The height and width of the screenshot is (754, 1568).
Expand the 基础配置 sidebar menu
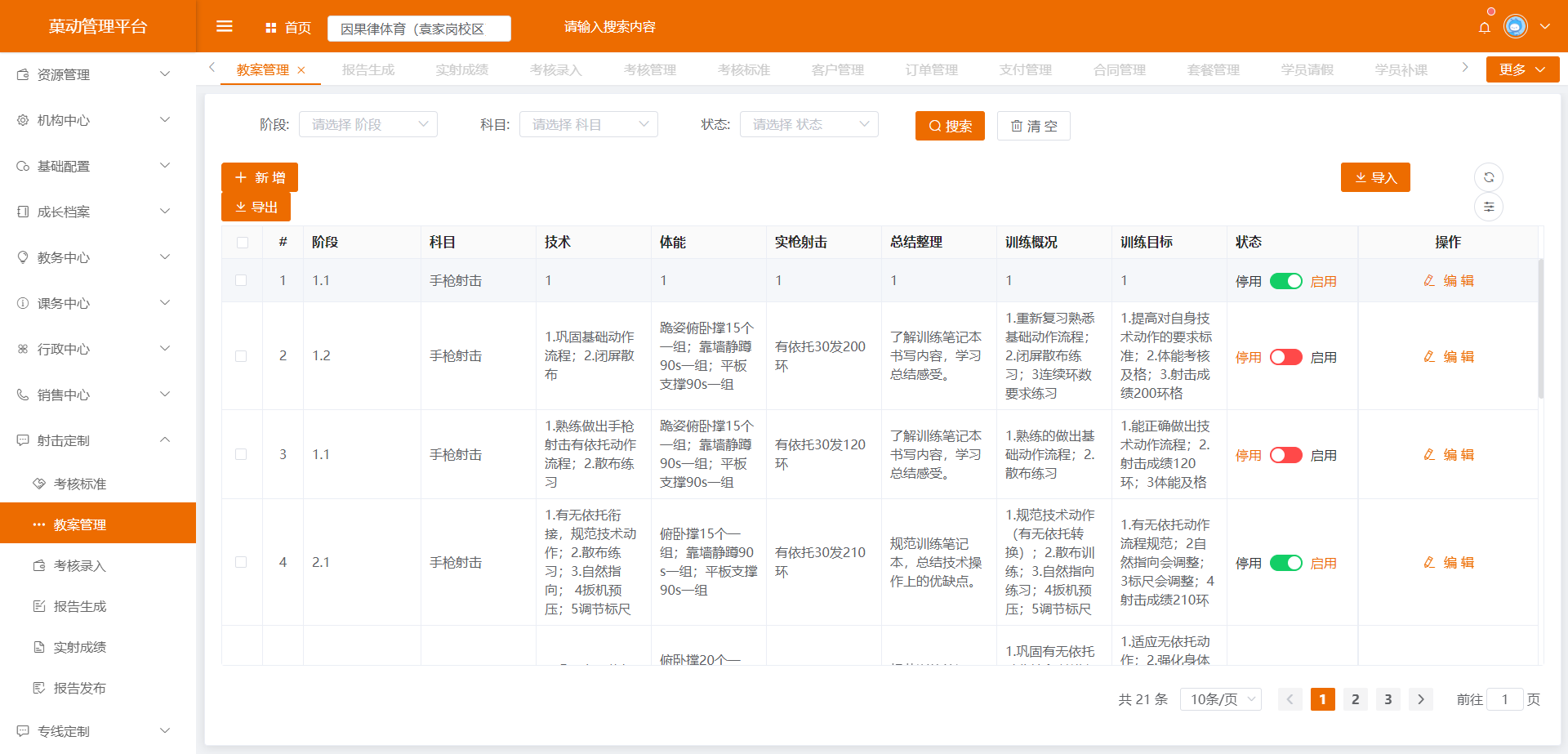click(98, 166)
